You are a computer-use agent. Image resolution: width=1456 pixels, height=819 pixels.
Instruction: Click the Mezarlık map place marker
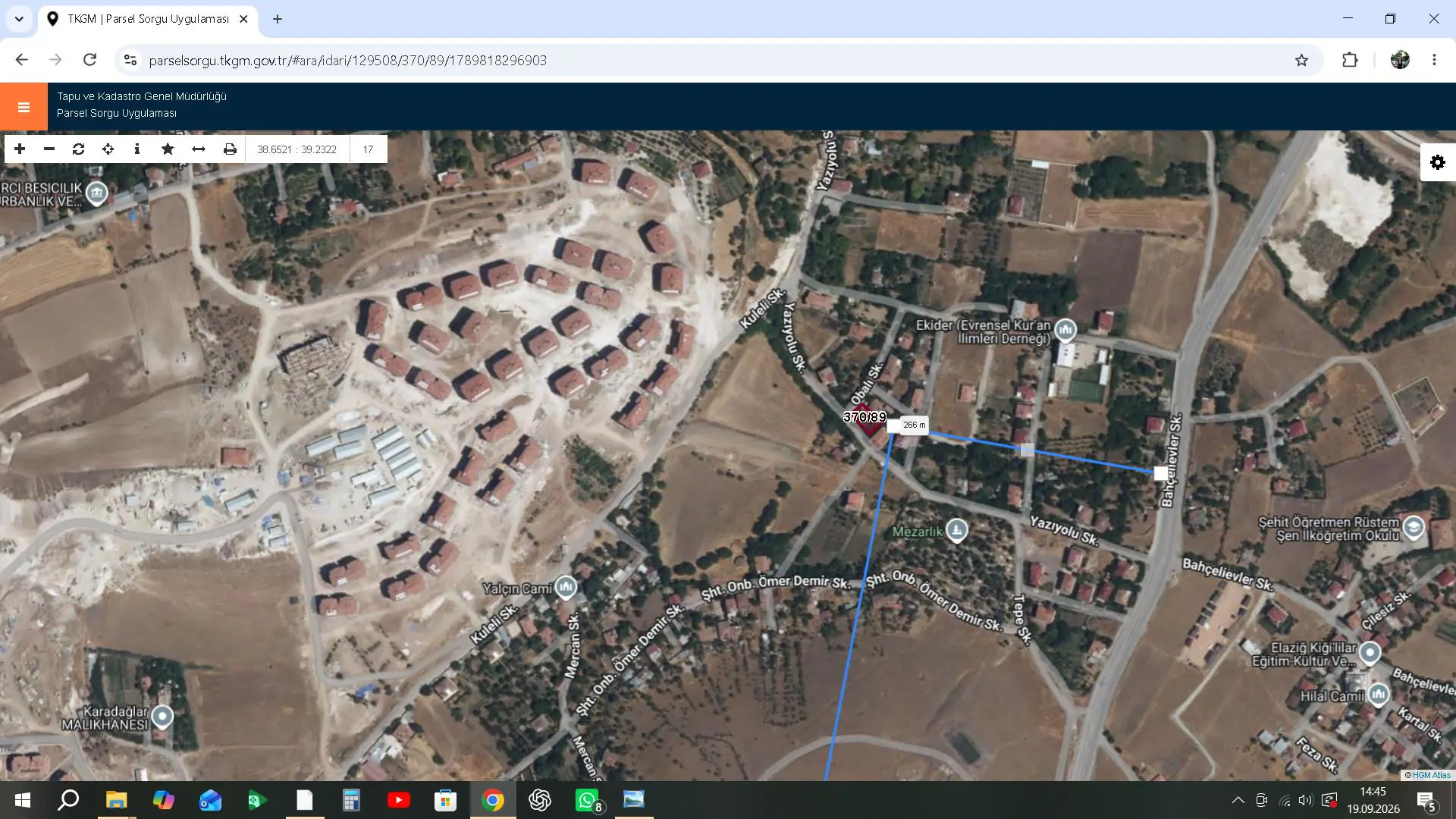pos(957,529)
